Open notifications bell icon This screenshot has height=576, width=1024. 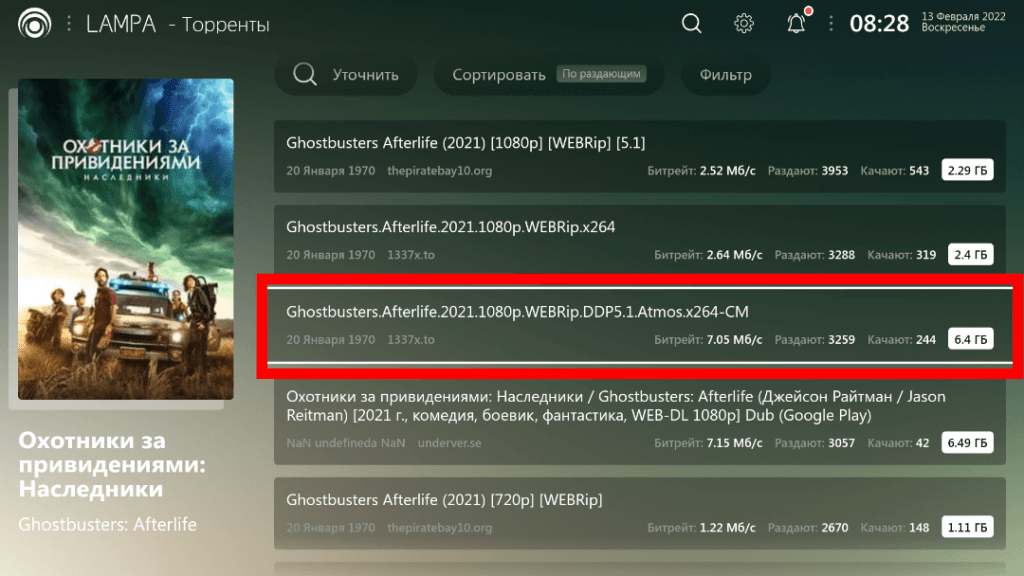click(796, 23)
